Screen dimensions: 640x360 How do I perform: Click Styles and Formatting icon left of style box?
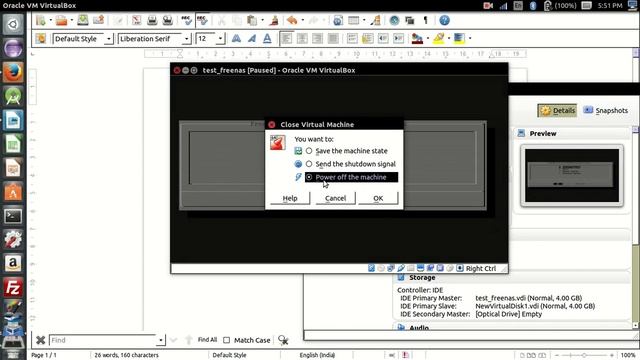[x=40, y=39]
